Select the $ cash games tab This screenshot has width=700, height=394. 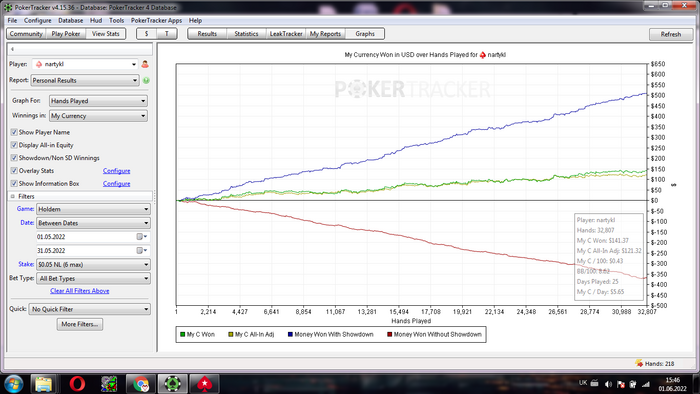coord(146,34)
